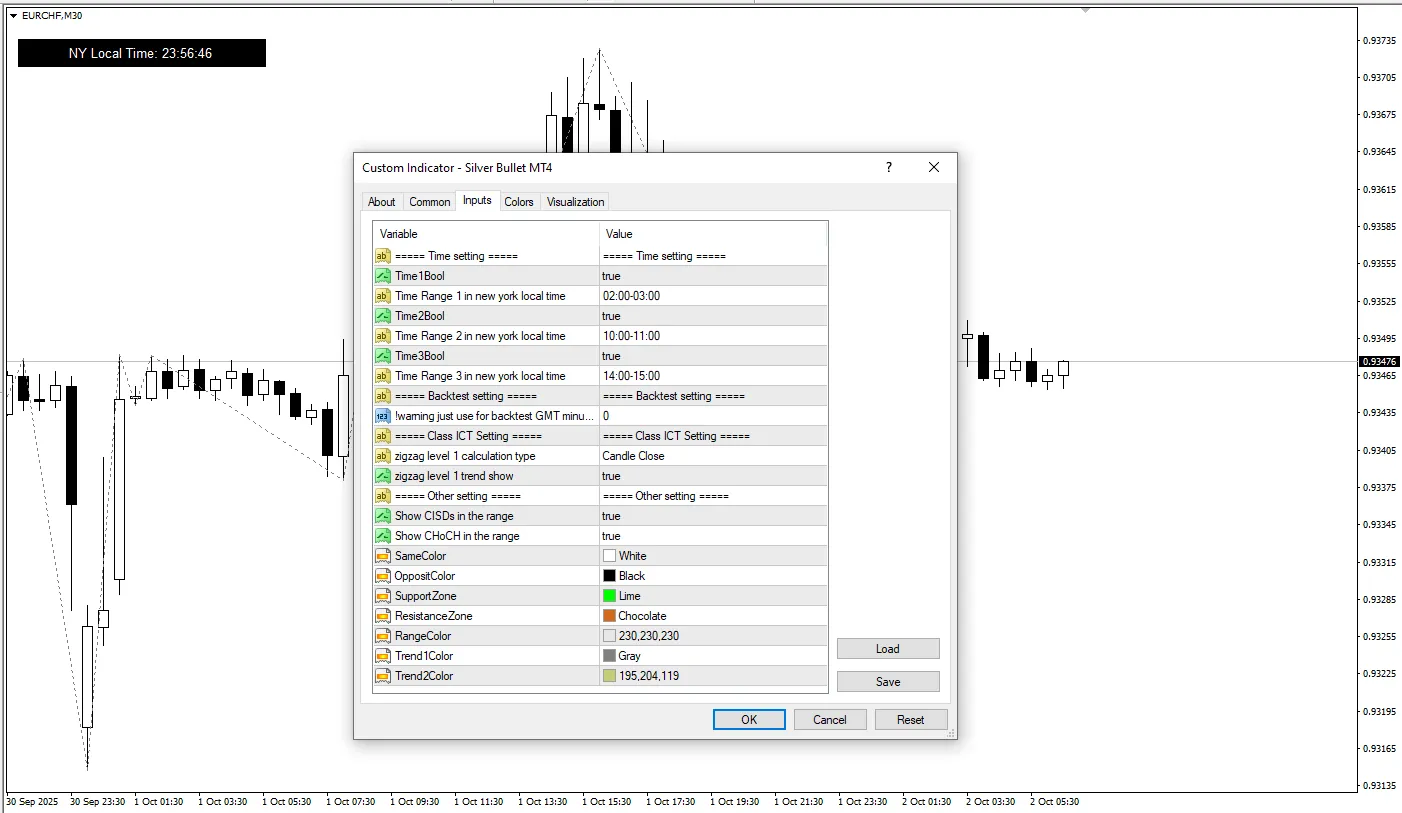Viewport: 1402px width, 813px height.
Task: Open zigzag calculation type Candle Close value
Action: click(x=712, y=456)
